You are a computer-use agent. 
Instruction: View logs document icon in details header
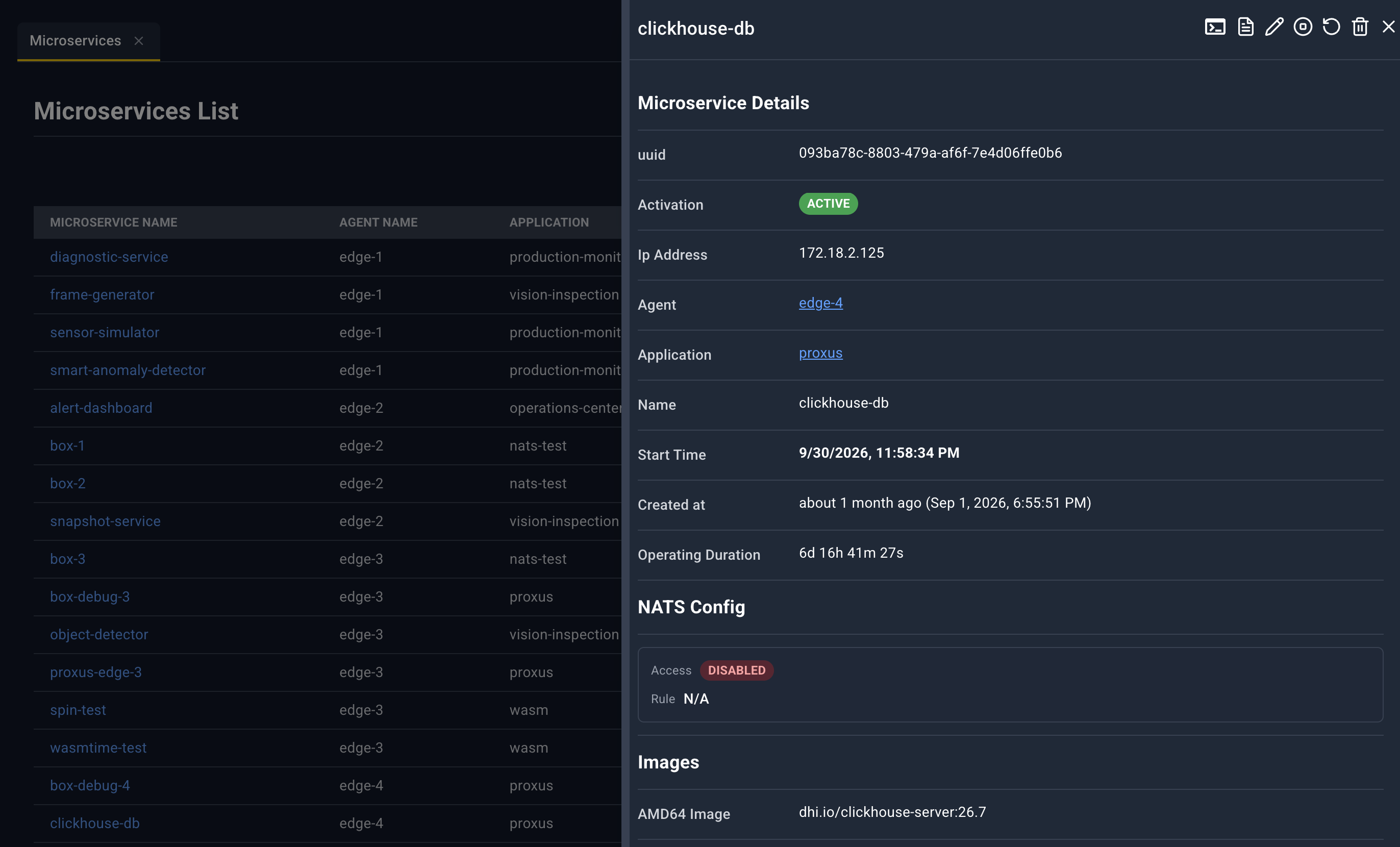(1245, 27)
